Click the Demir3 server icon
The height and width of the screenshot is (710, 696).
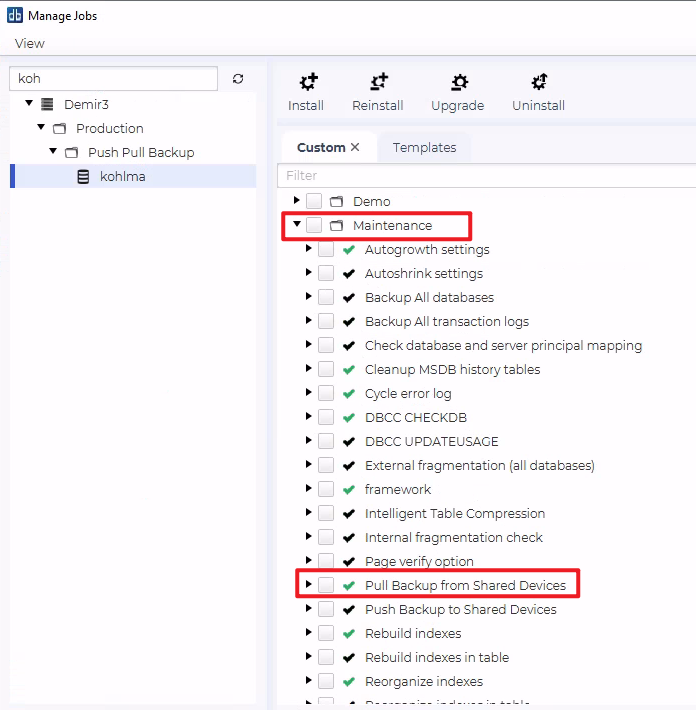point(47,104)
